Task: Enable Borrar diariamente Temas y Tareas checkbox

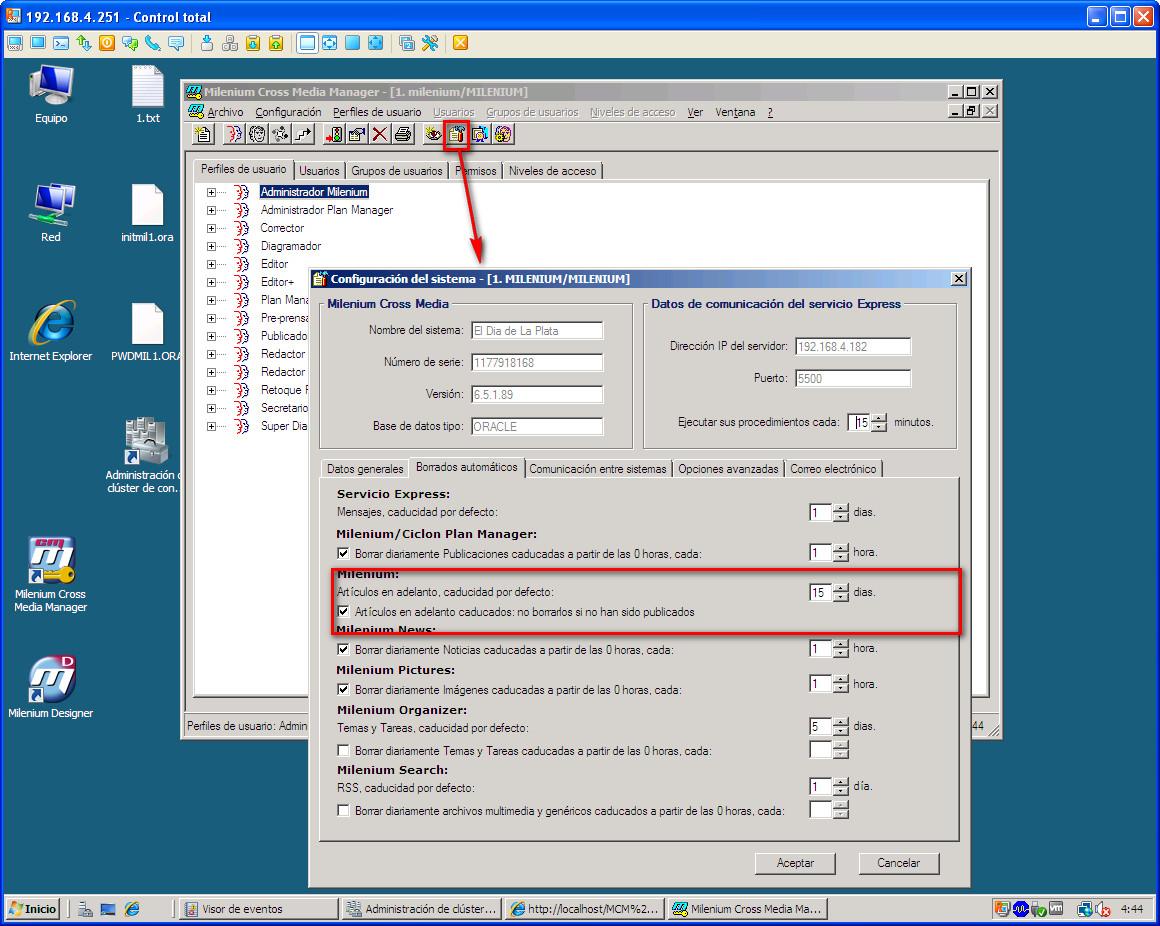Action: tap(344, 751)
